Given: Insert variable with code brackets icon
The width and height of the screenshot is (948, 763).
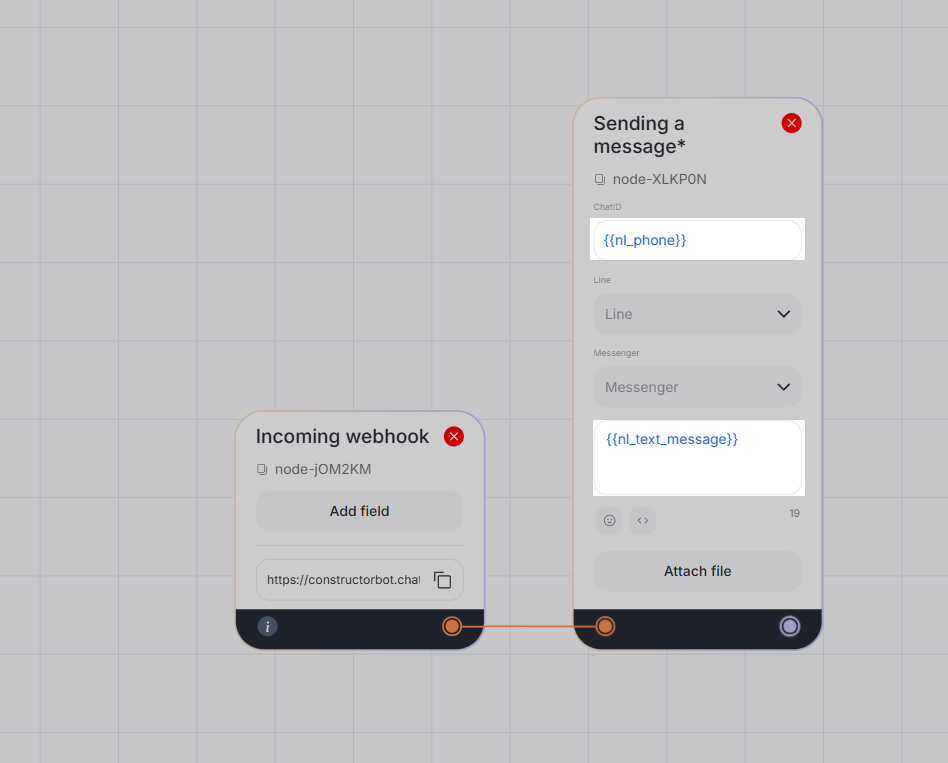Looking at the screenshot, I should click(643, 521).
